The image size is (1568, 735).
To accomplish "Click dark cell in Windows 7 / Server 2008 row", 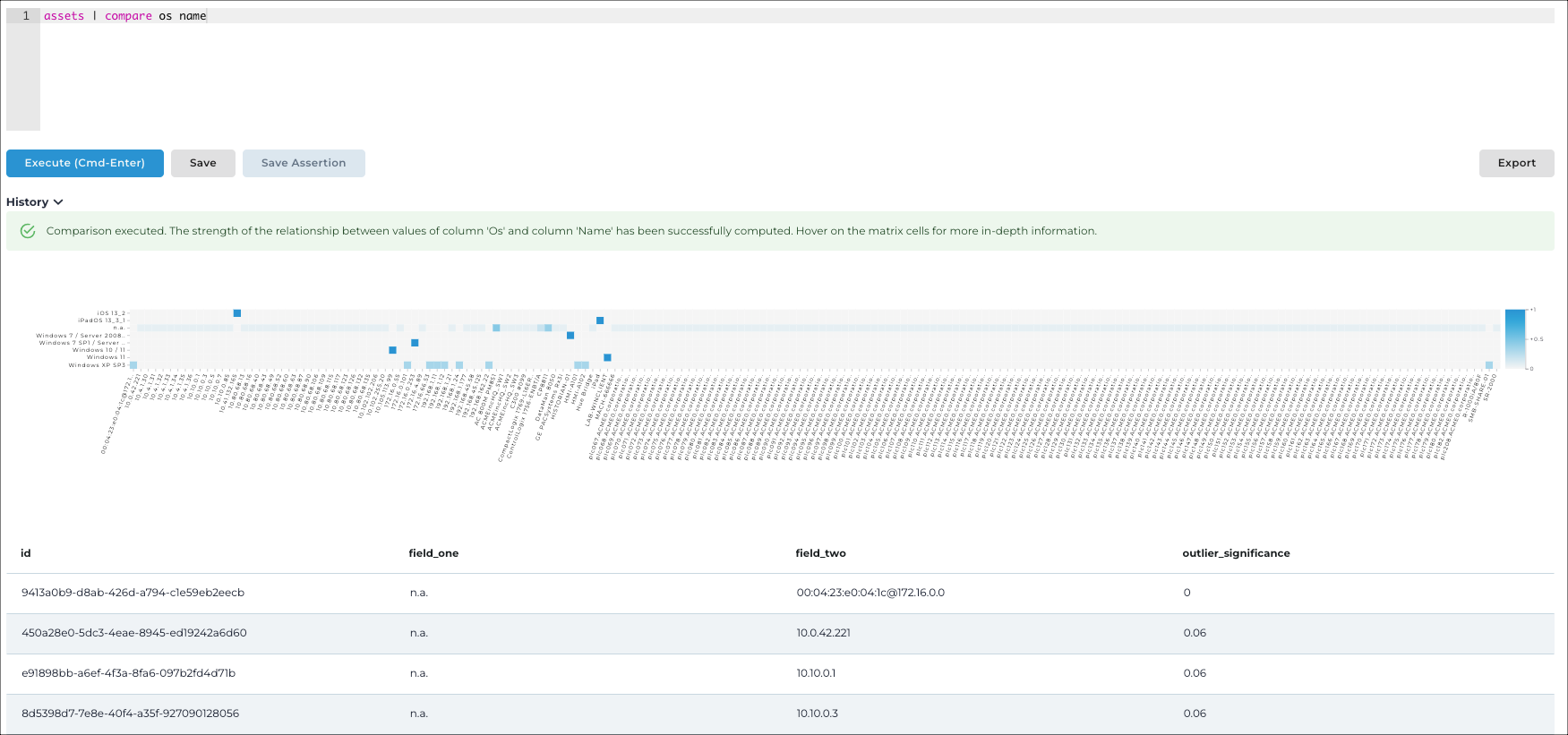I will (x=570, y=336).
